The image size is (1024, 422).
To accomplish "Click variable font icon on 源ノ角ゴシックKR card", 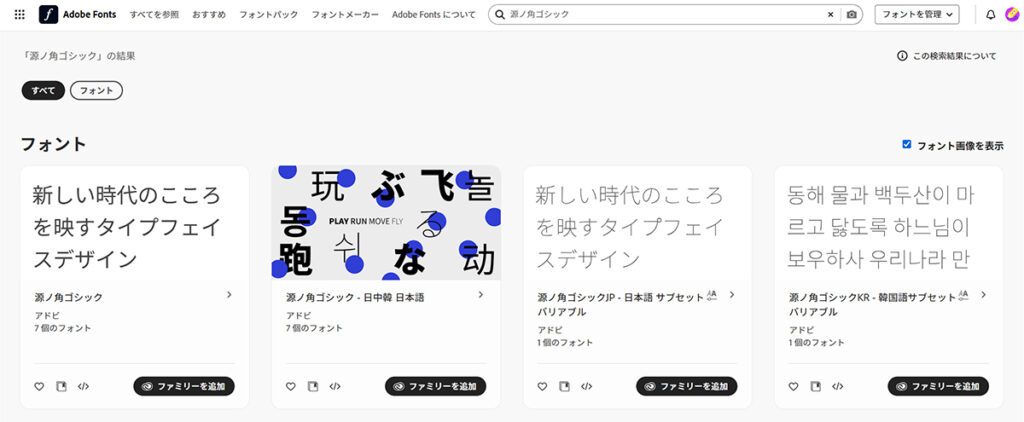I will click(963, 295).
